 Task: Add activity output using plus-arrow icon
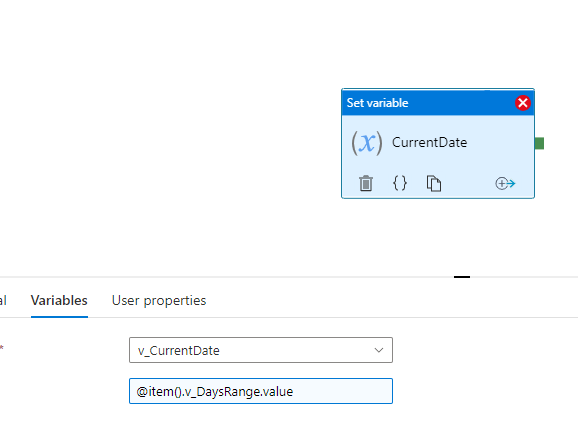(x=505, y=183)
